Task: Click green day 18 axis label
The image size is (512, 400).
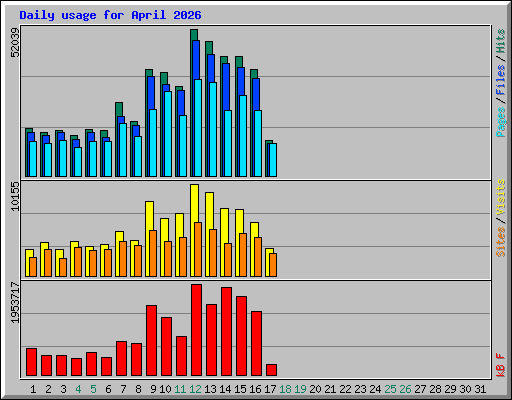Action: pyautogui.click(x=285, y=389)
